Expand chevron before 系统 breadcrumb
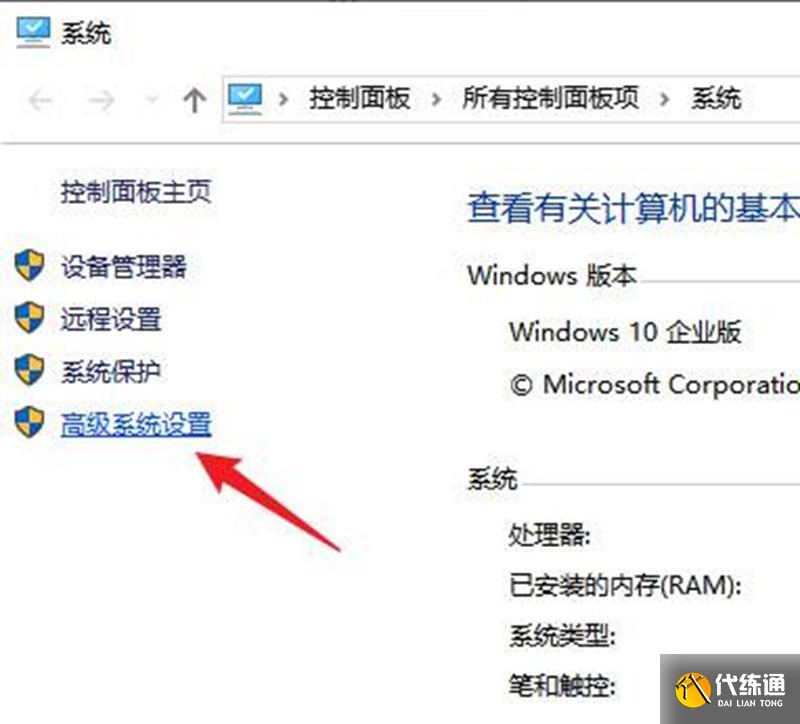This screenshot has width=800, height=724. click(x=664, y=99)
